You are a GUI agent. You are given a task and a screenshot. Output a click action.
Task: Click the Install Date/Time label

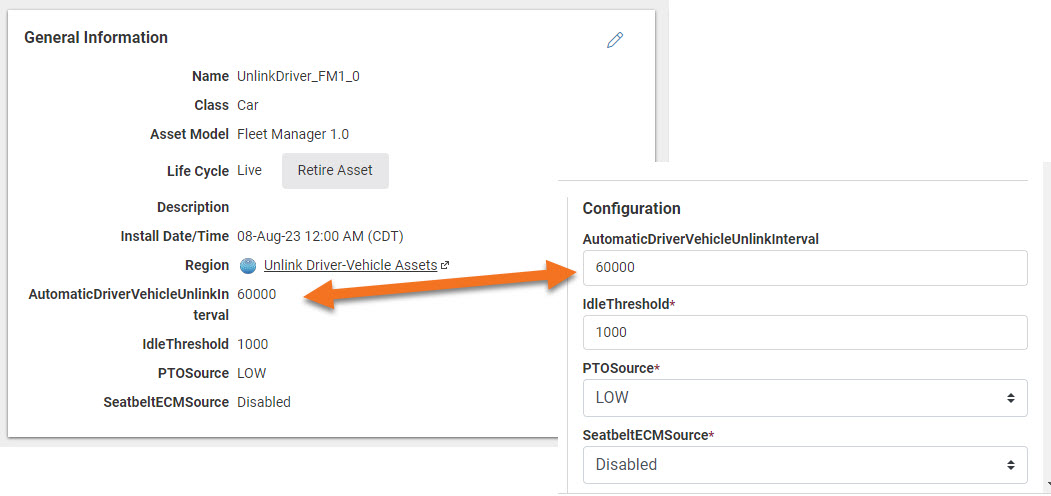click(x=175, y=237)
